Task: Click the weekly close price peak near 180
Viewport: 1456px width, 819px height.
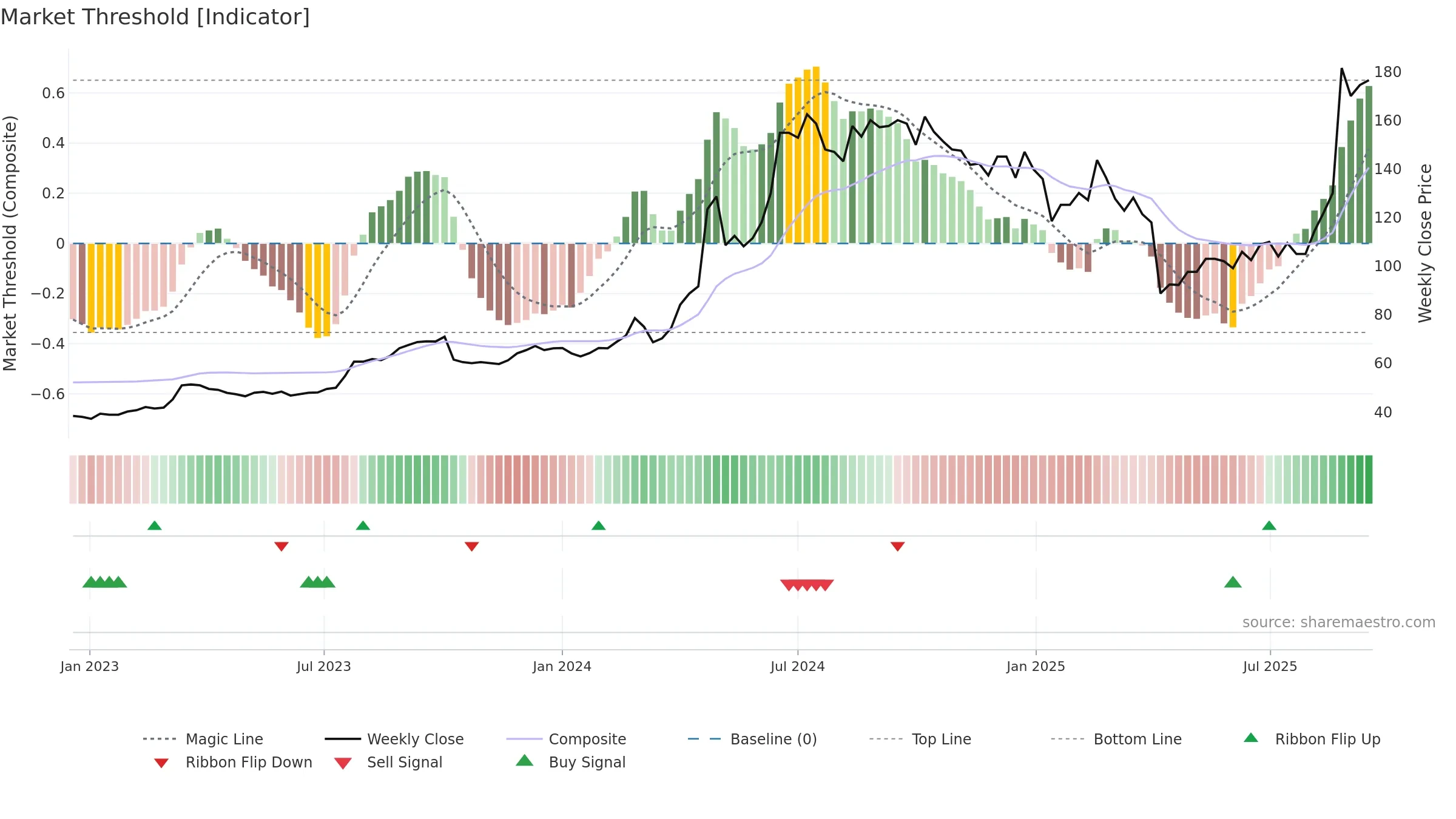Action: pyautogui.click(x=1341, y=69)
